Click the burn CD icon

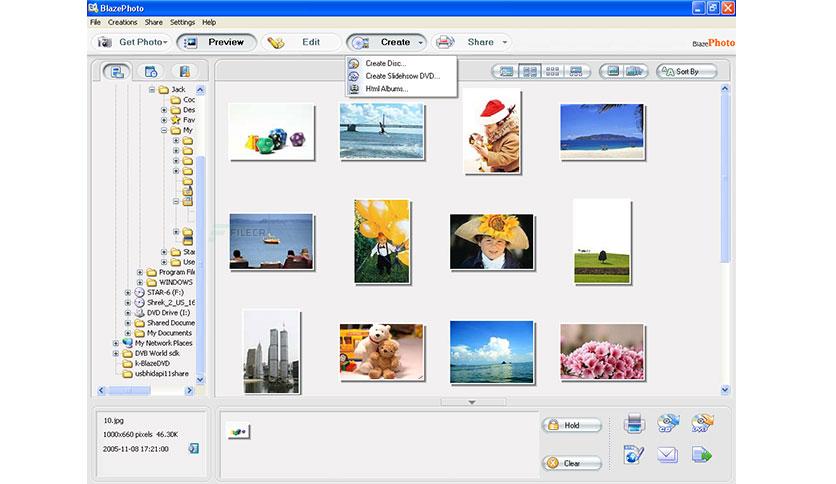tap(668, 423)
